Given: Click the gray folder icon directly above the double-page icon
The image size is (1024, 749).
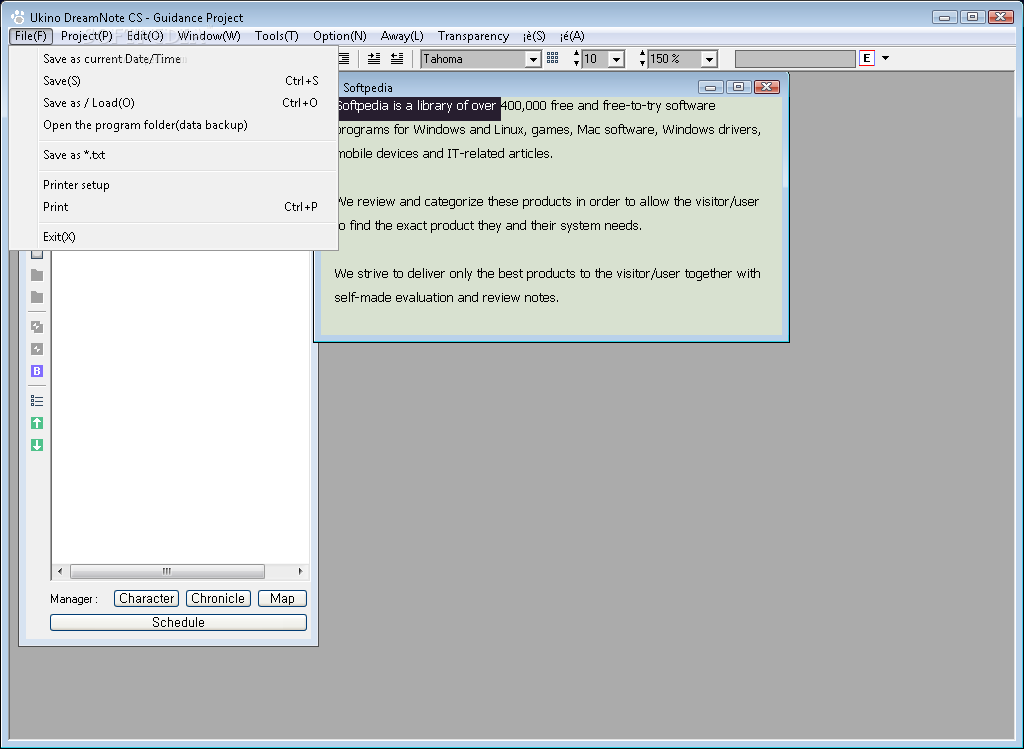Looking at the screenshot, I should coord(37,297).
